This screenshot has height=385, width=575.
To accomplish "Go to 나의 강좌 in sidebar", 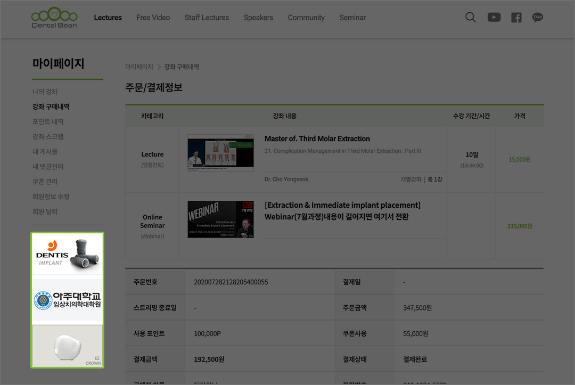I will click(x=45, y=92).
